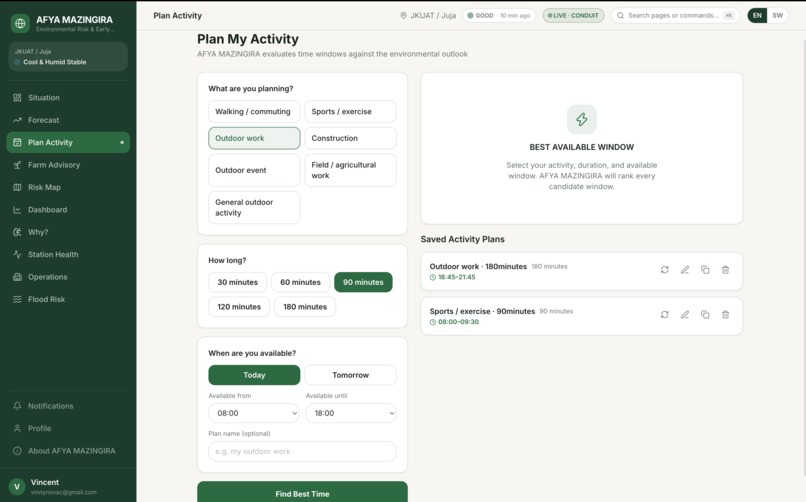
Task: Refresh the Sports / exercise 90minutes plan
Action: (665, 314)
